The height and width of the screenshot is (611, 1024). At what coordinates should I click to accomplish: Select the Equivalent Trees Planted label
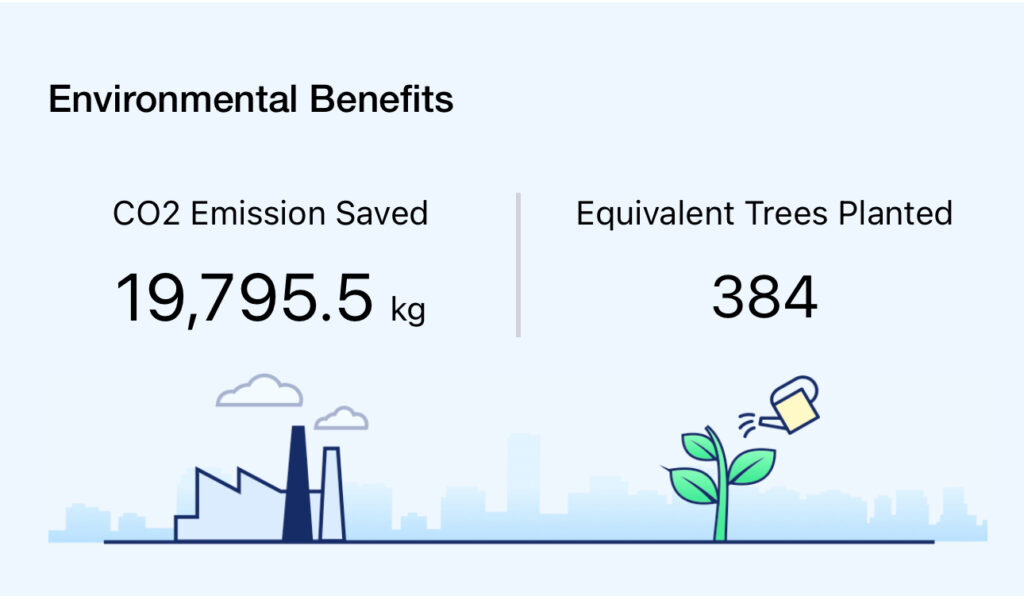[x=764, y=213]
